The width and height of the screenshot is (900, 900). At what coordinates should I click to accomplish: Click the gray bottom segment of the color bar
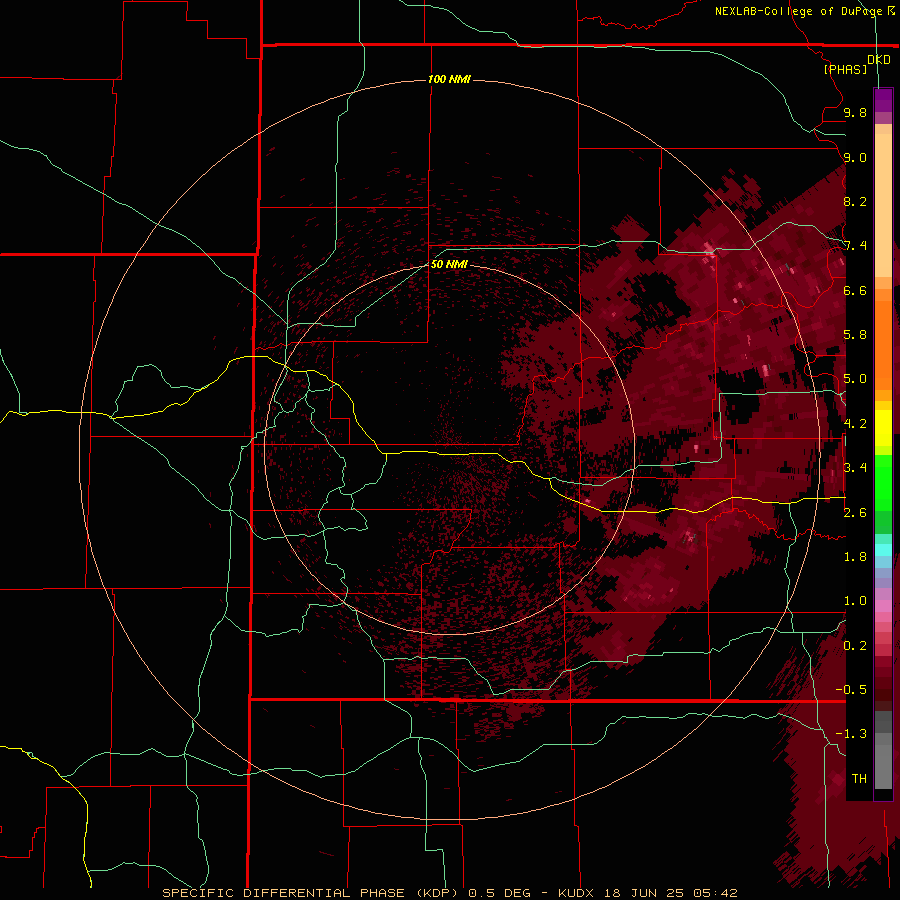pos(883,761)
